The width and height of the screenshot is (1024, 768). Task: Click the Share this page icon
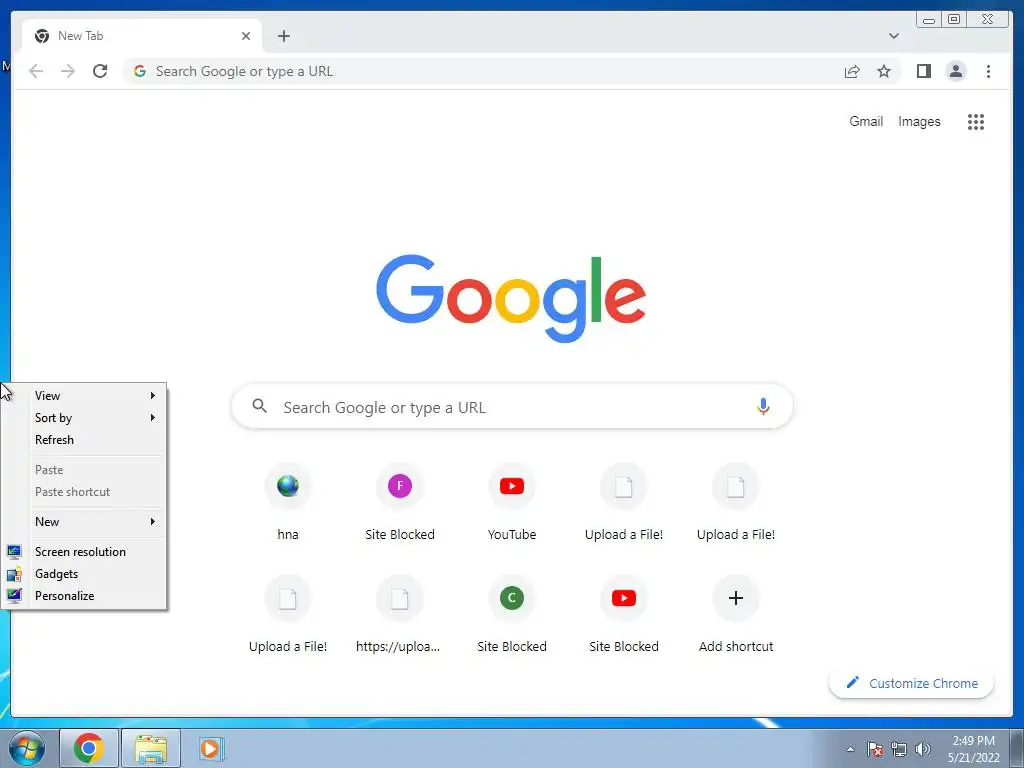tap(852, 71)
